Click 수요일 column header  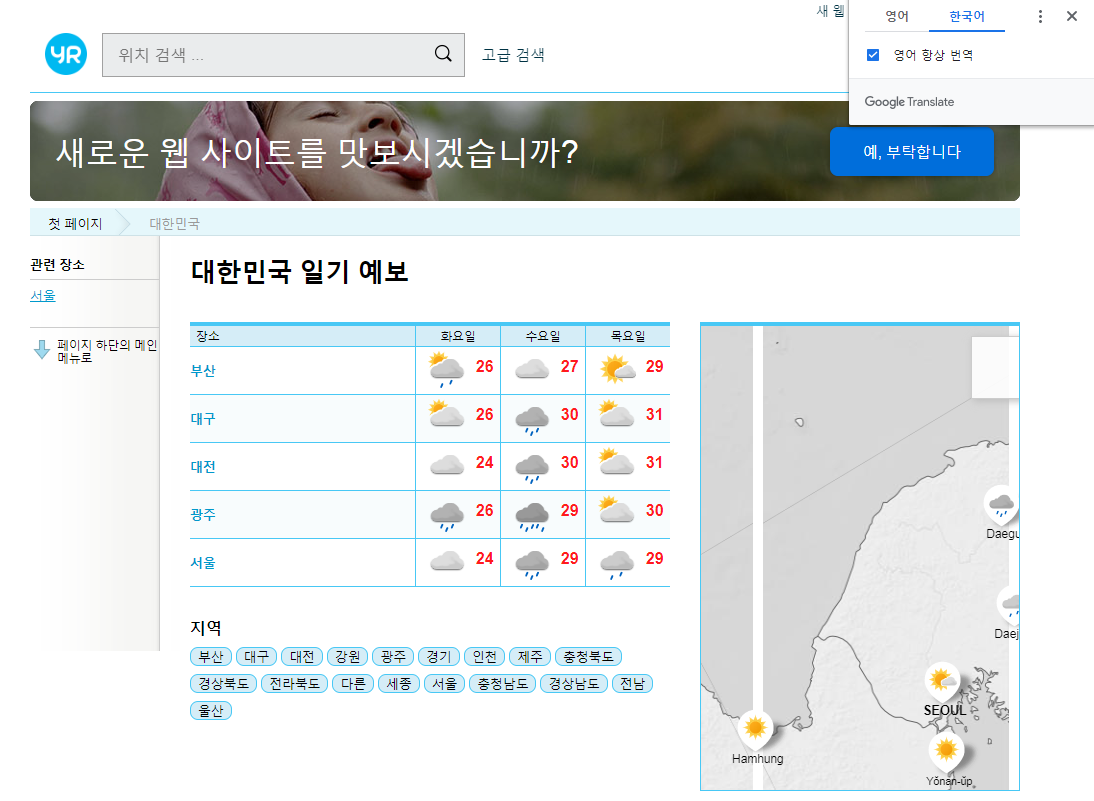coord(543,336)
